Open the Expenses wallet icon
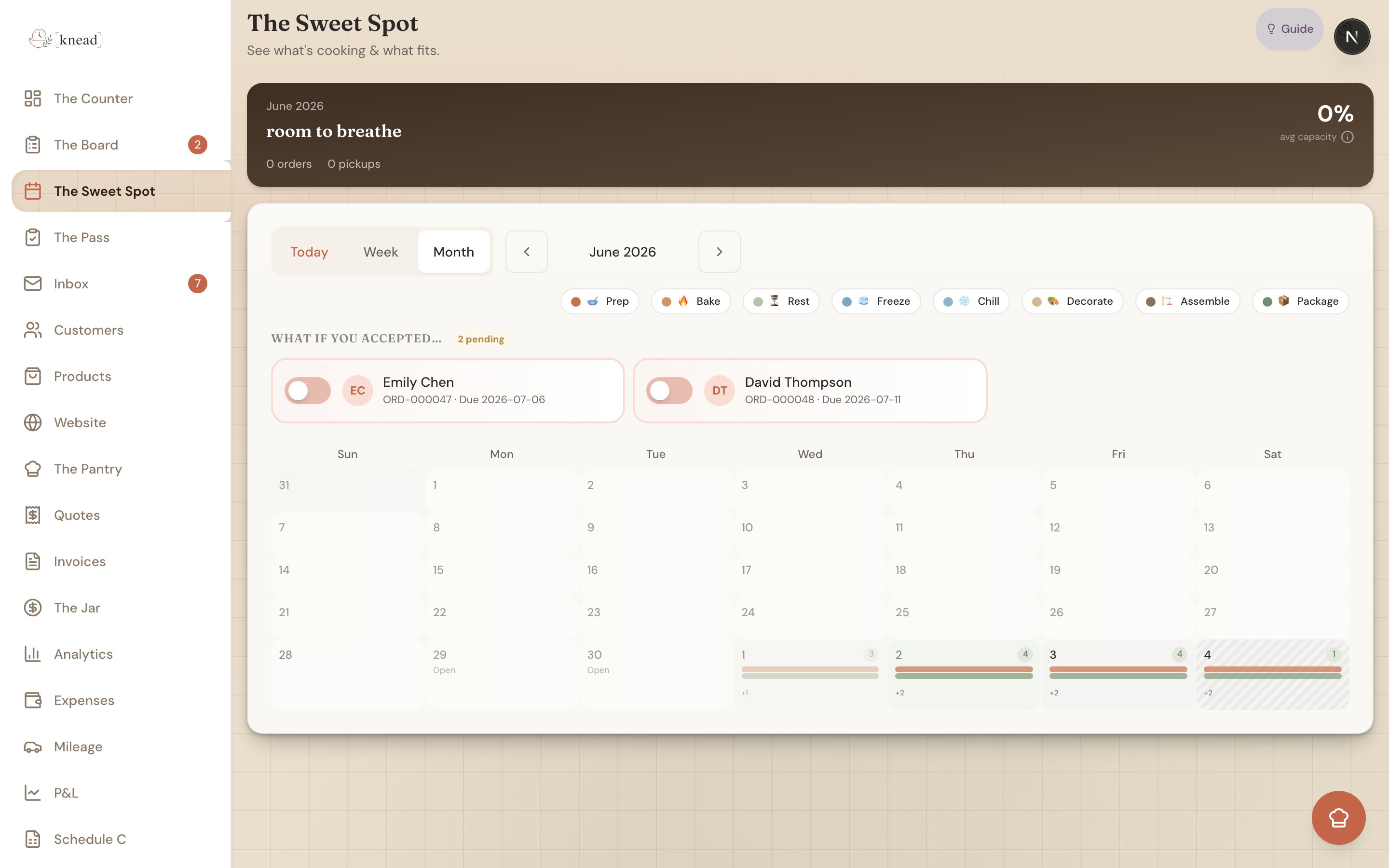Screen dimensions: 1389x868 [33, 700]
